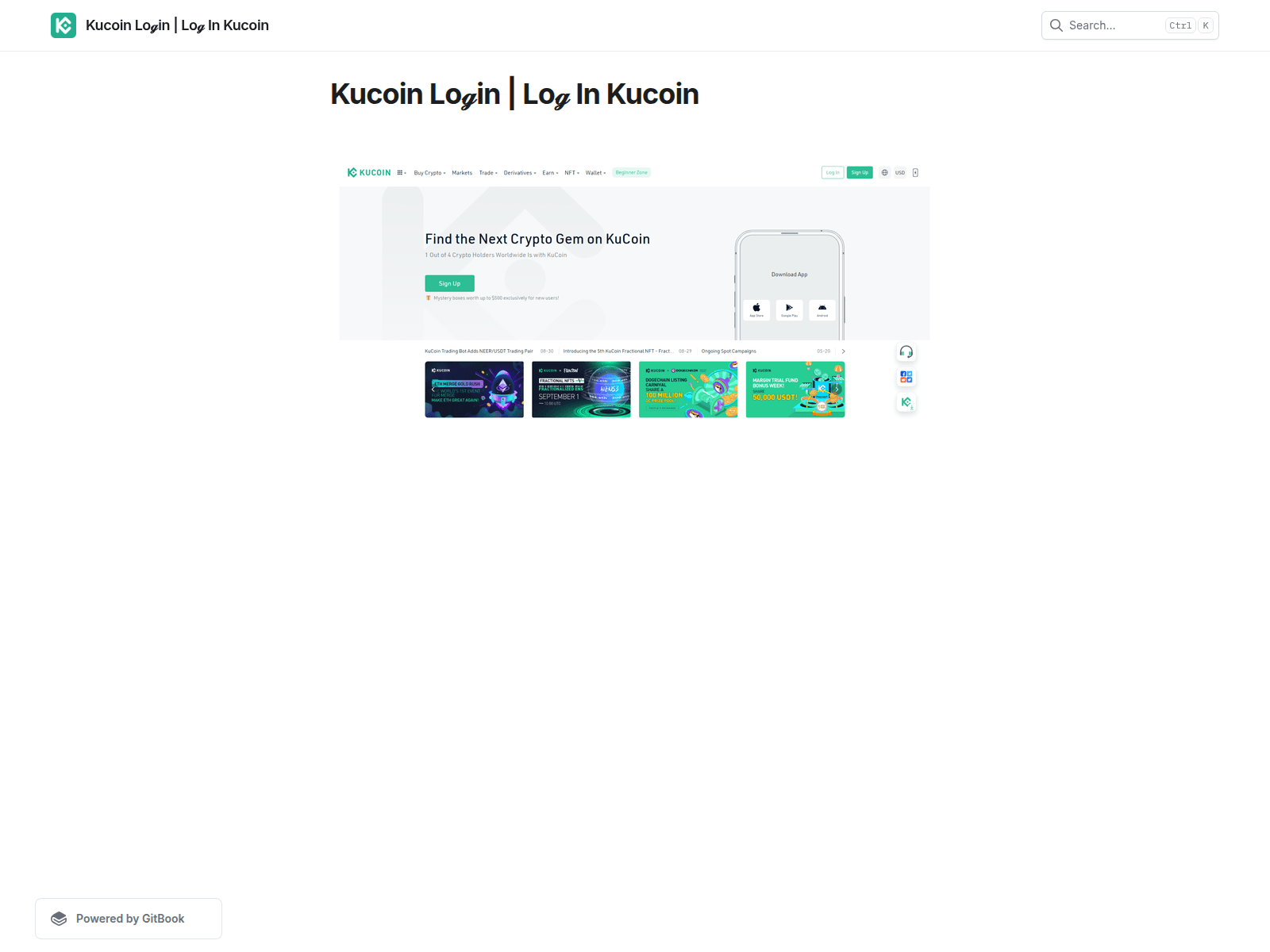
Task: Click the mystery box gift icon below Sign Up
Action: click(429, 298)
